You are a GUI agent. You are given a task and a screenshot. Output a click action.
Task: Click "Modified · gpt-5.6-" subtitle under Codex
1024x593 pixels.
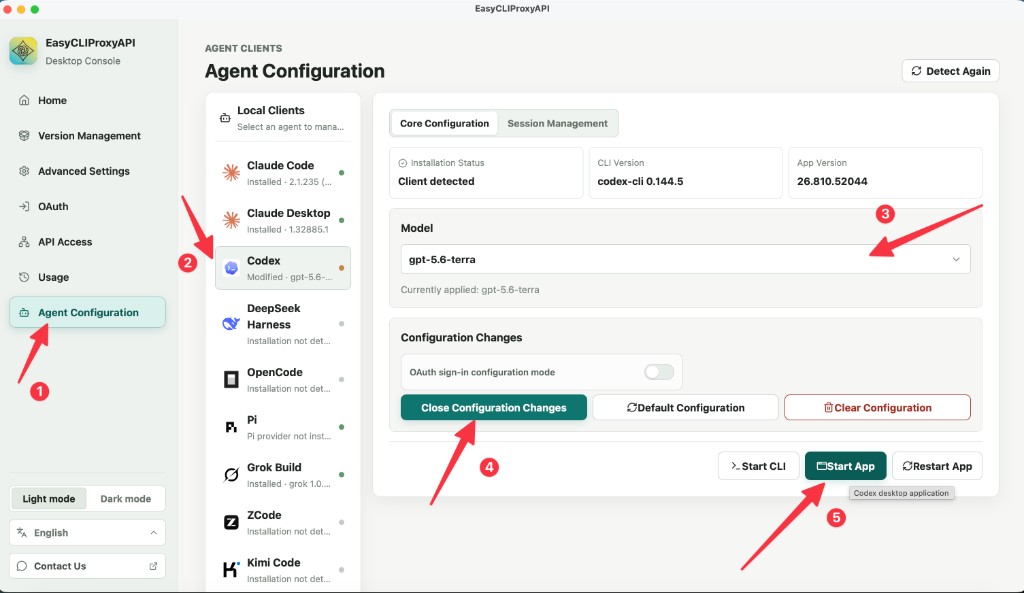289,276
